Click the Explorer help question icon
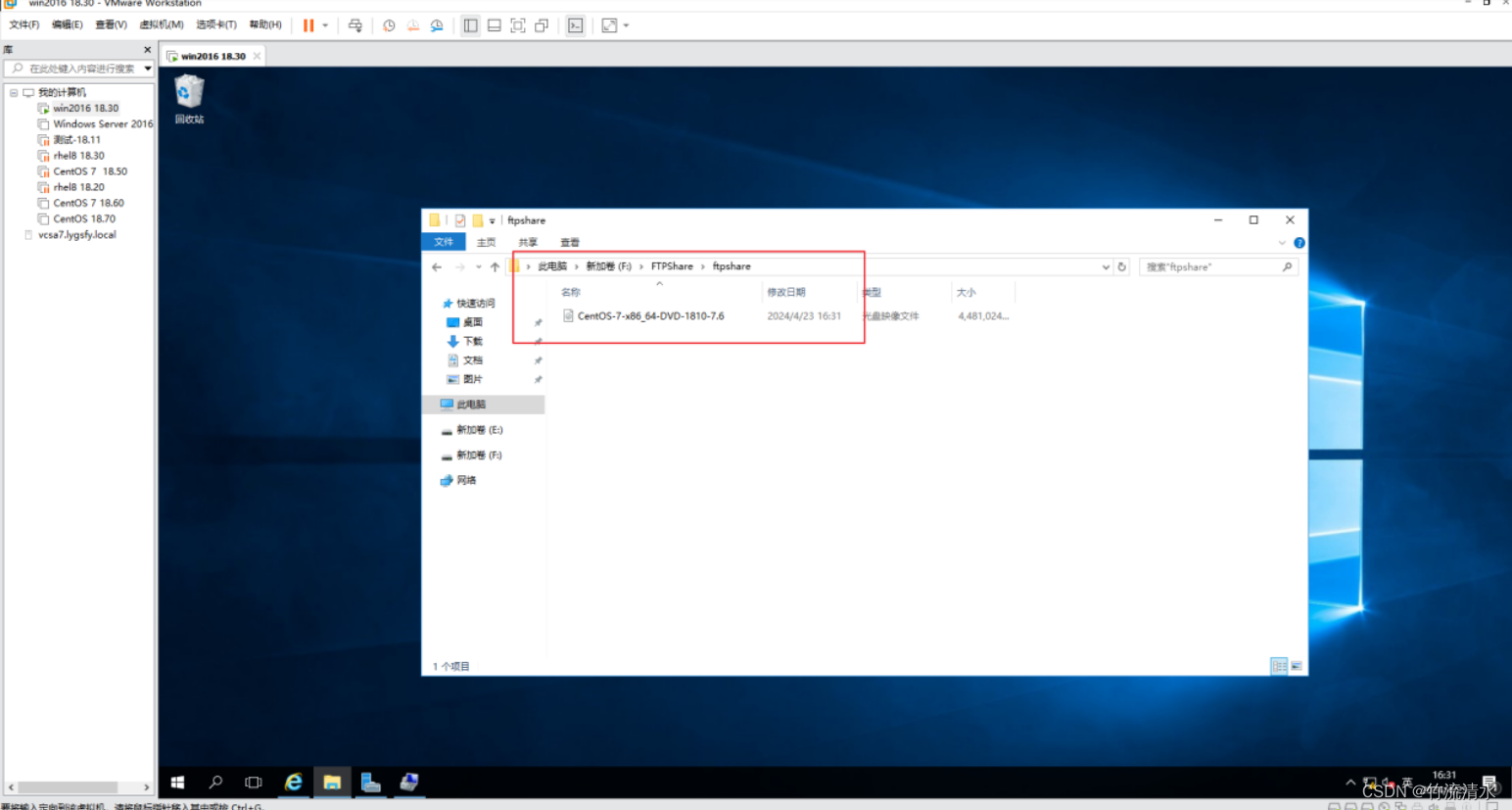This screenshot has height=810, width=1512. click(x=1299, y=243)
